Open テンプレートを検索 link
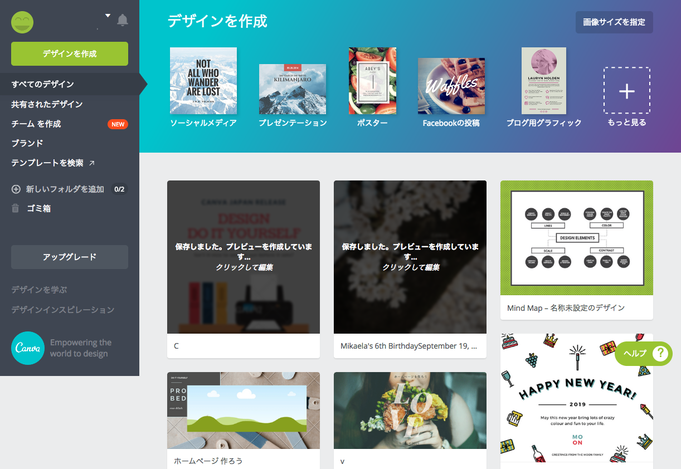Screen dimensions: 681x469 pyautogui.click(x=47, y=163)
